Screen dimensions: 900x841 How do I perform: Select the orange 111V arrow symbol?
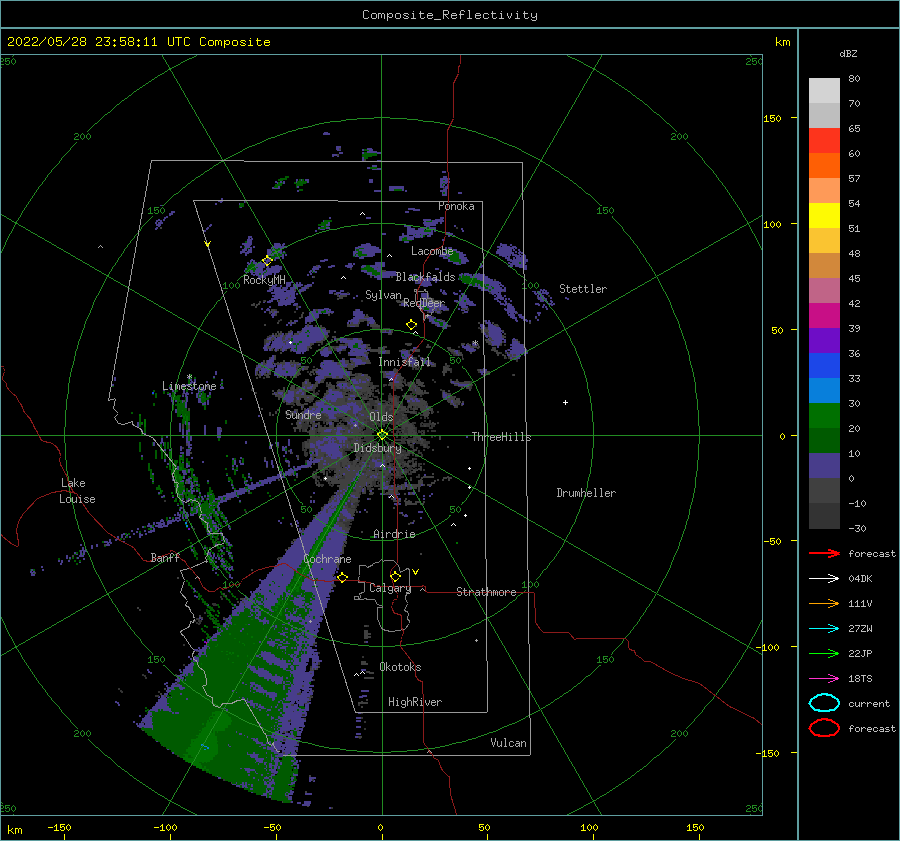click(824, 603)
